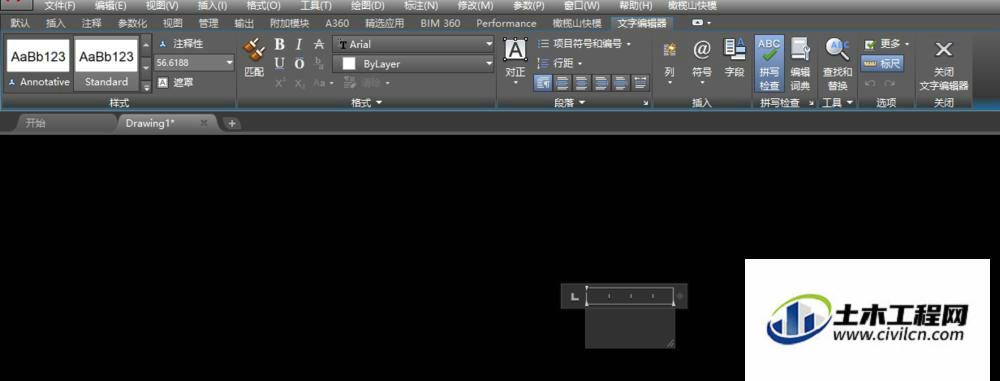The image size is (1000, 381).
Task: Open the Justification (对正) dropdown
Action: [x=515, y=61]
